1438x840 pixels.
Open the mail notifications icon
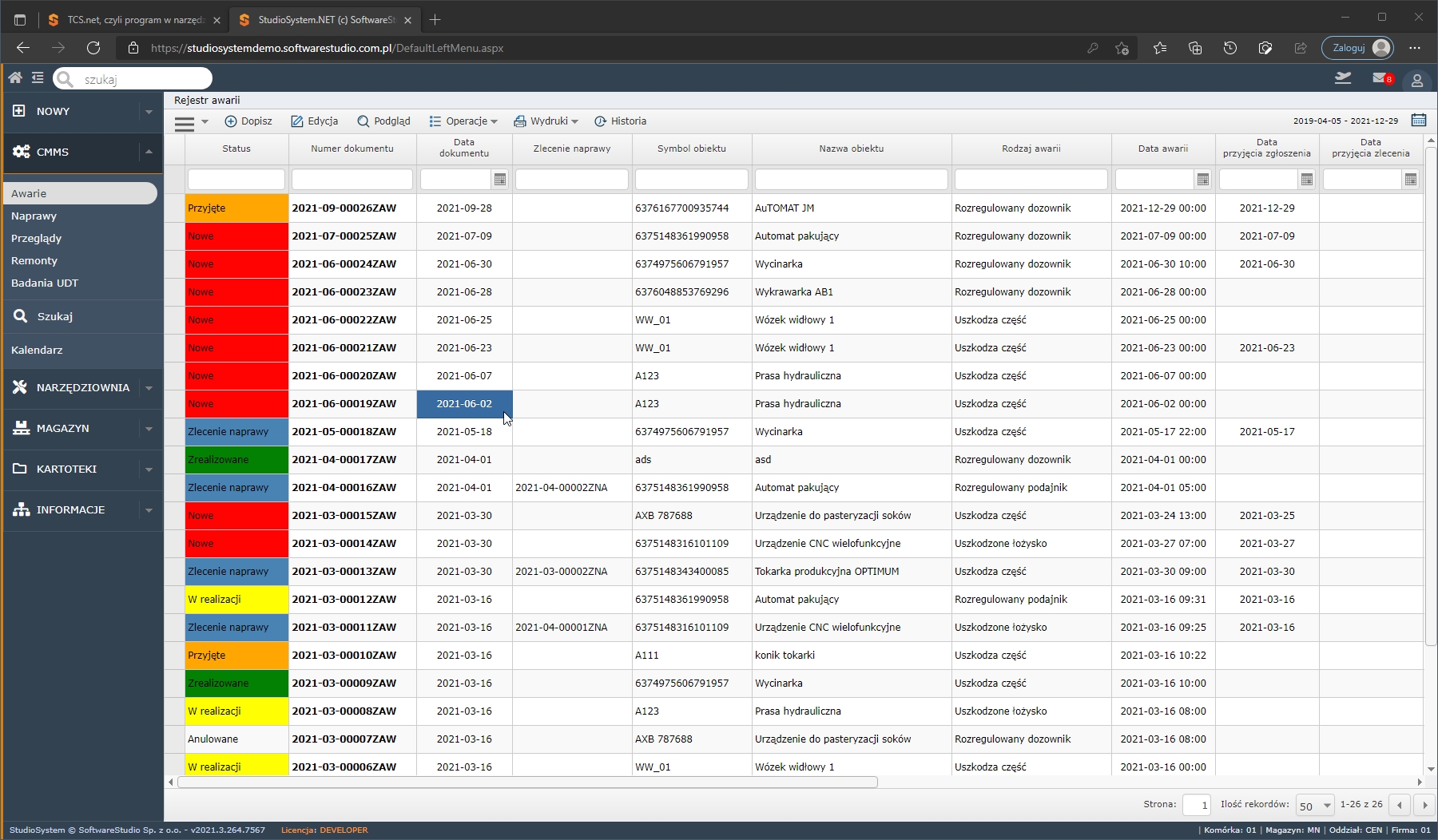coord(1382,78)
